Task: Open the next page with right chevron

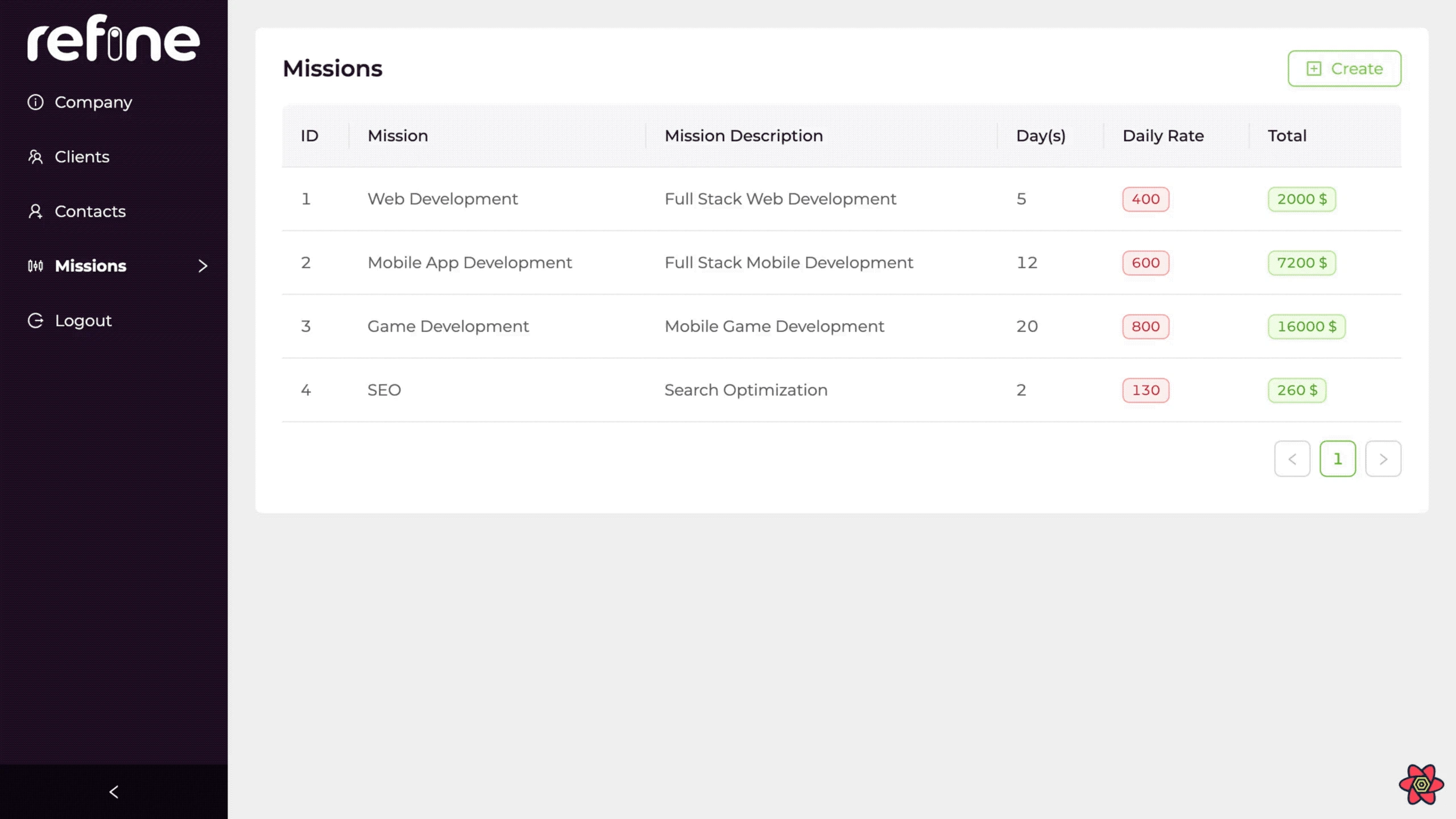Action: click(x=1383, y=459)
